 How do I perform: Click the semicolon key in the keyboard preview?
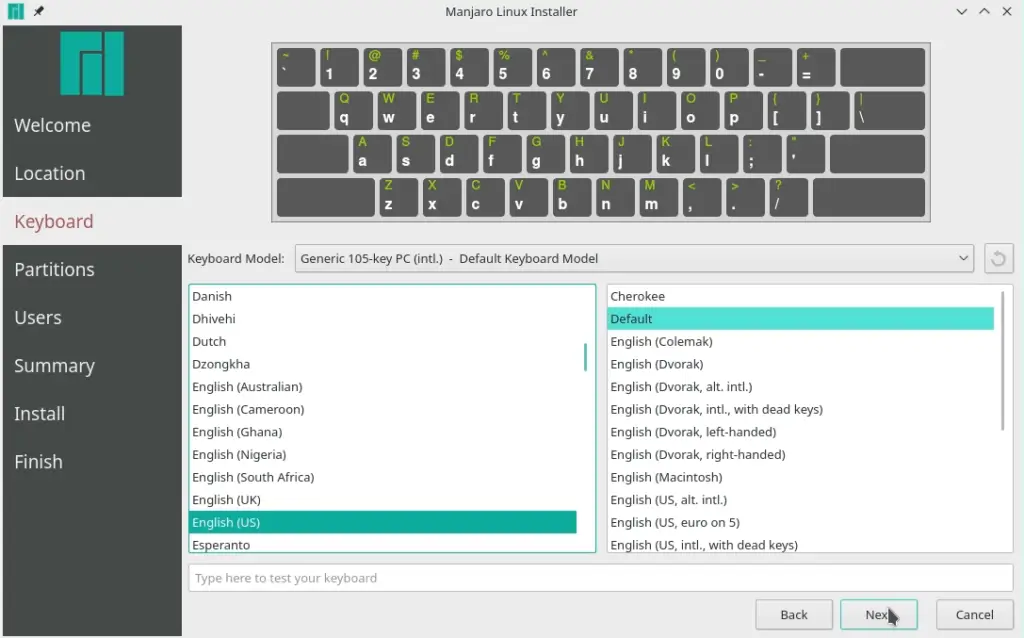[x=762, y=154]
